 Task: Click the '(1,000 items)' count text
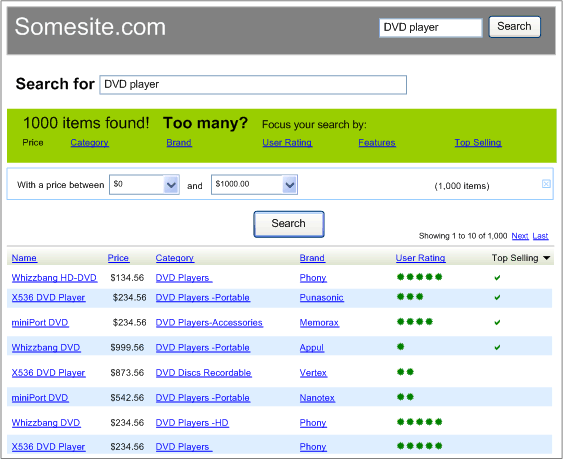pyautogui.click(x=462, y=186)
